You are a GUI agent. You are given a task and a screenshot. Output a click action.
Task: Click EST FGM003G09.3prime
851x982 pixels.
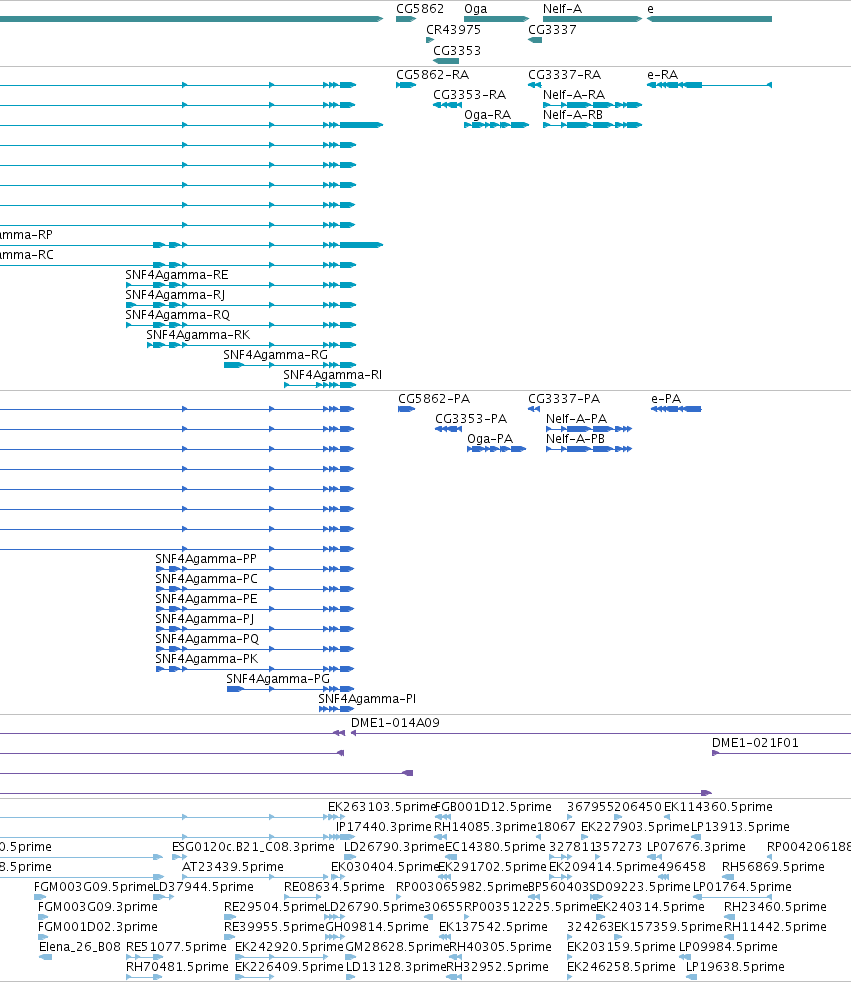coord(98,907)
